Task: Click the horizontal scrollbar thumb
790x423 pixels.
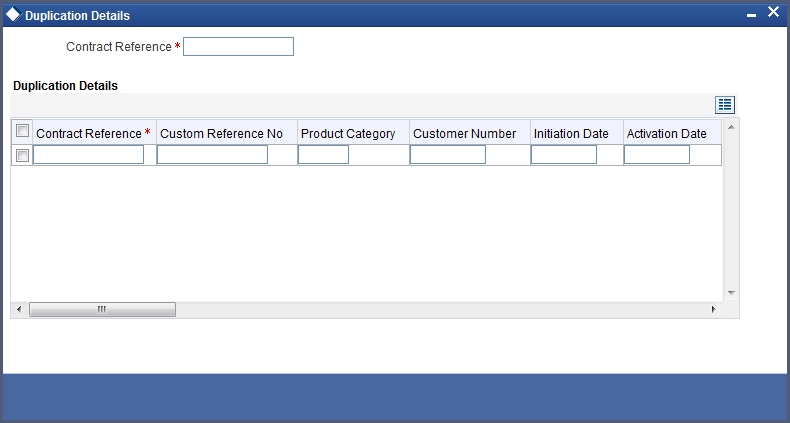Action: pos(102,309)
